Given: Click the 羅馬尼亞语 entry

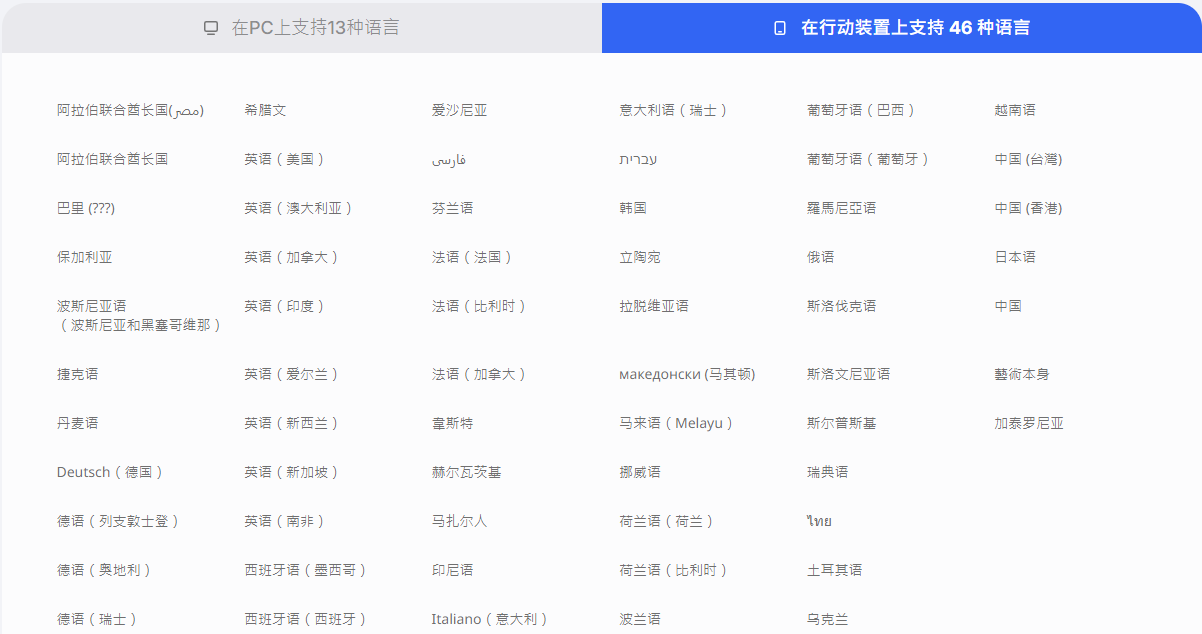Looking at the screenshot, I should click(x=842, y=208).
